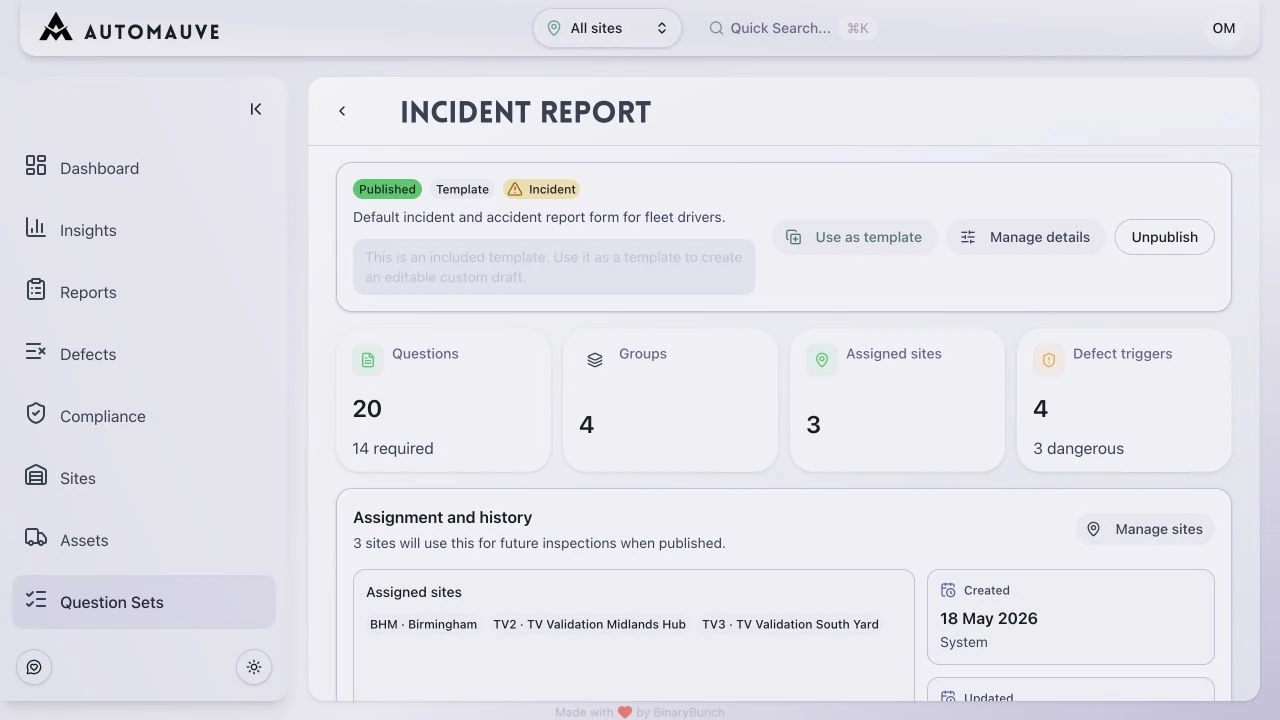Click the Assigned sites card pin icon
Image resolution: width=1280 pixels, height=720 pixels.
click(x=822, y=360)
